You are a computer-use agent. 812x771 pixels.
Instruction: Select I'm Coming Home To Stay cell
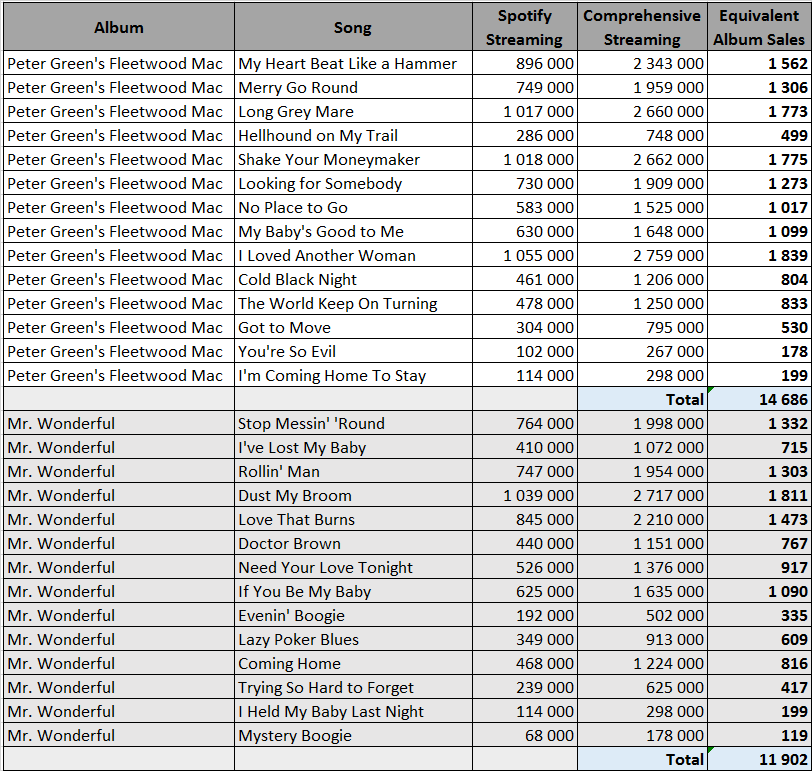[353, 375]
